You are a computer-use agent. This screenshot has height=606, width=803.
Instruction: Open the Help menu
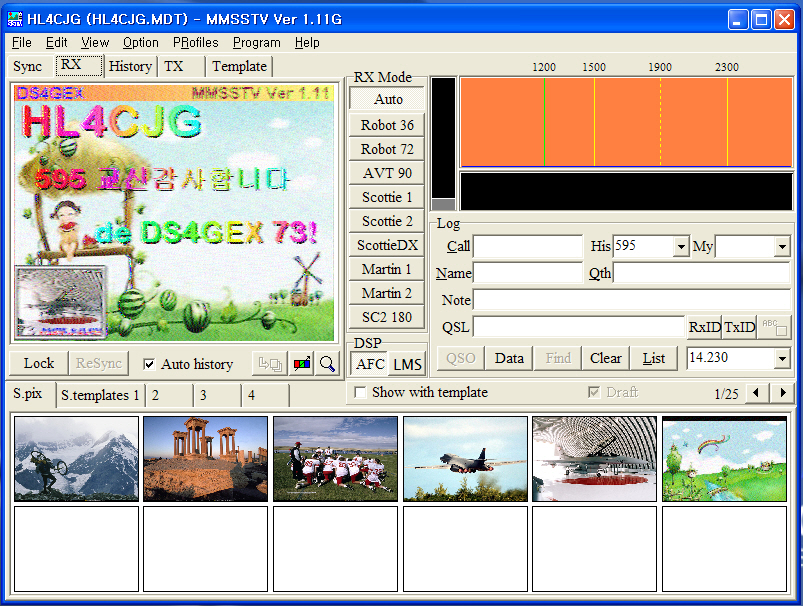(307, 43)
